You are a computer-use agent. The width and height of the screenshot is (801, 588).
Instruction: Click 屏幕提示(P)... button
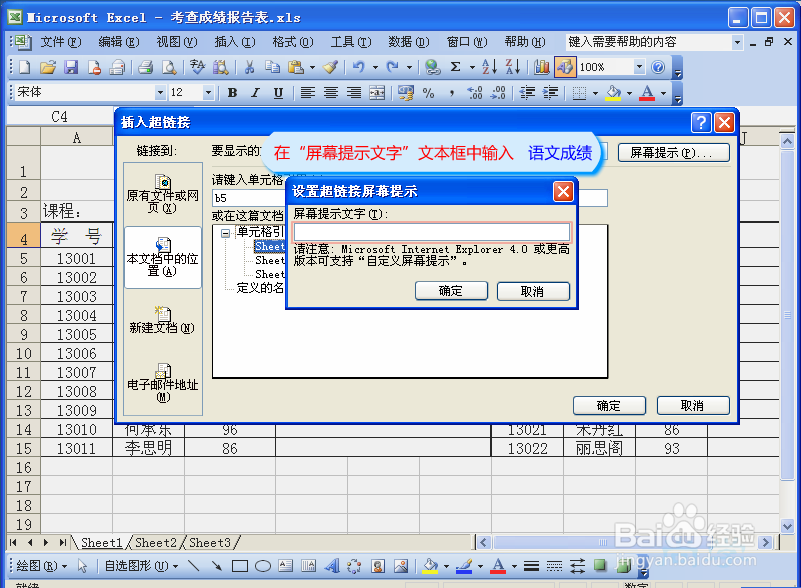(673, 152)
